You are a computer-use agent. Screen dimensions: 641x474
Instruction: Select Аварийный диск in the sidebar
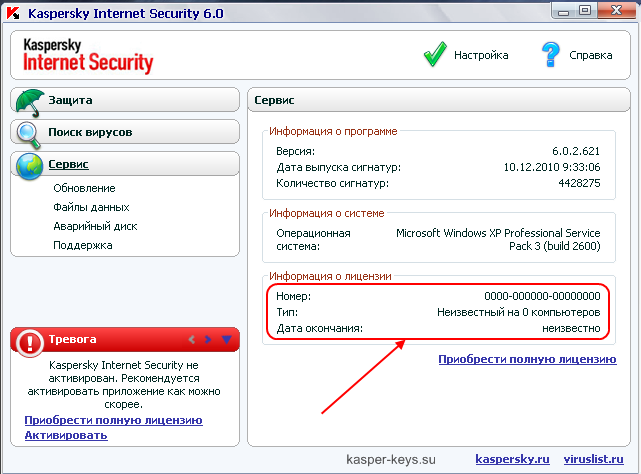[x=95, y=226]
